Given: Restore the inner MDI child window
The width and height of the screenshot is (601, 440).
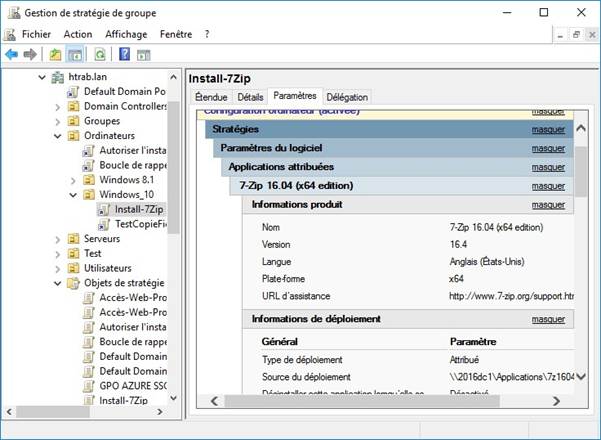Looking at the screenshot, I should coord(576,34).
